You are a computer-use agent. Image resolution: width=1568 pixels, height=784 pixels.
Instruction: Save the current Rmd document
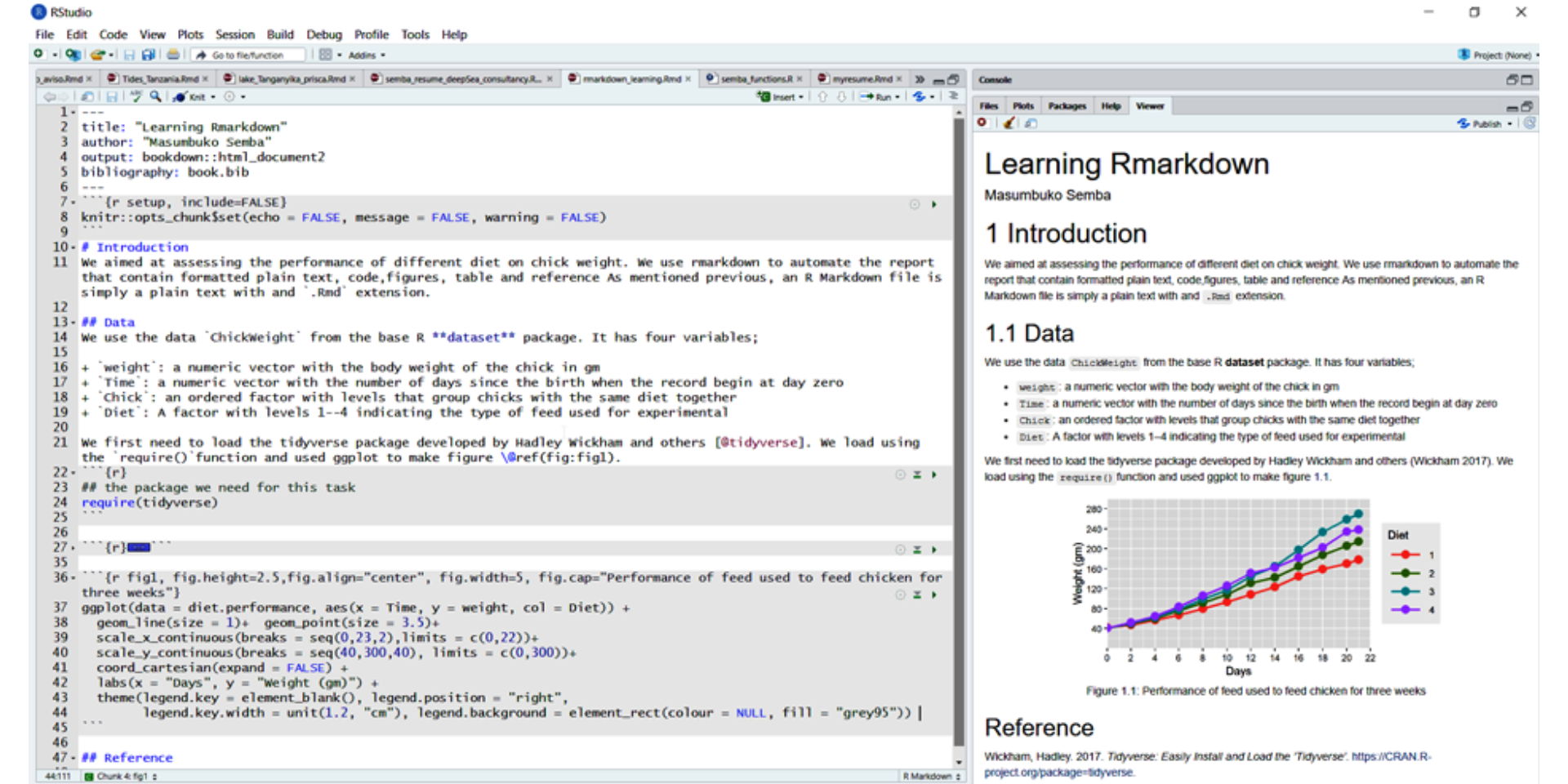(x=112, y=96)
